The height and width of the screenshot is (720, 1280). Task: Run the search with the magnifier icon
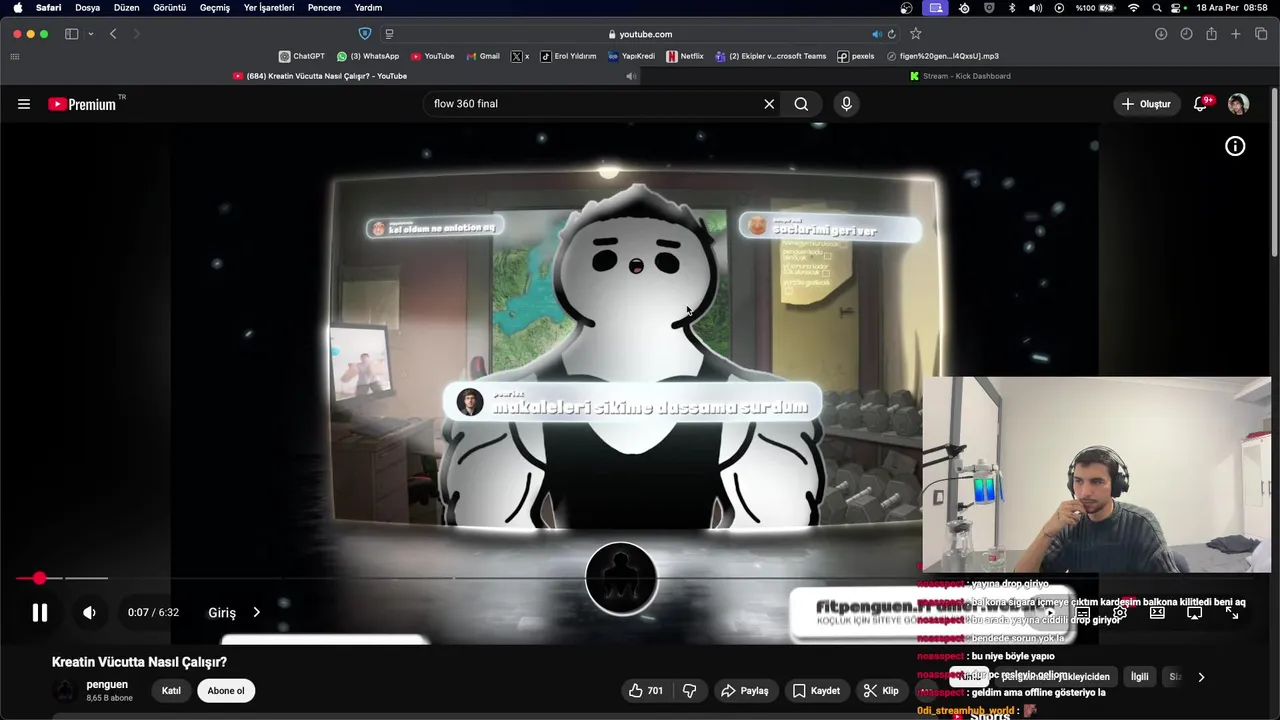click(801, 104)
